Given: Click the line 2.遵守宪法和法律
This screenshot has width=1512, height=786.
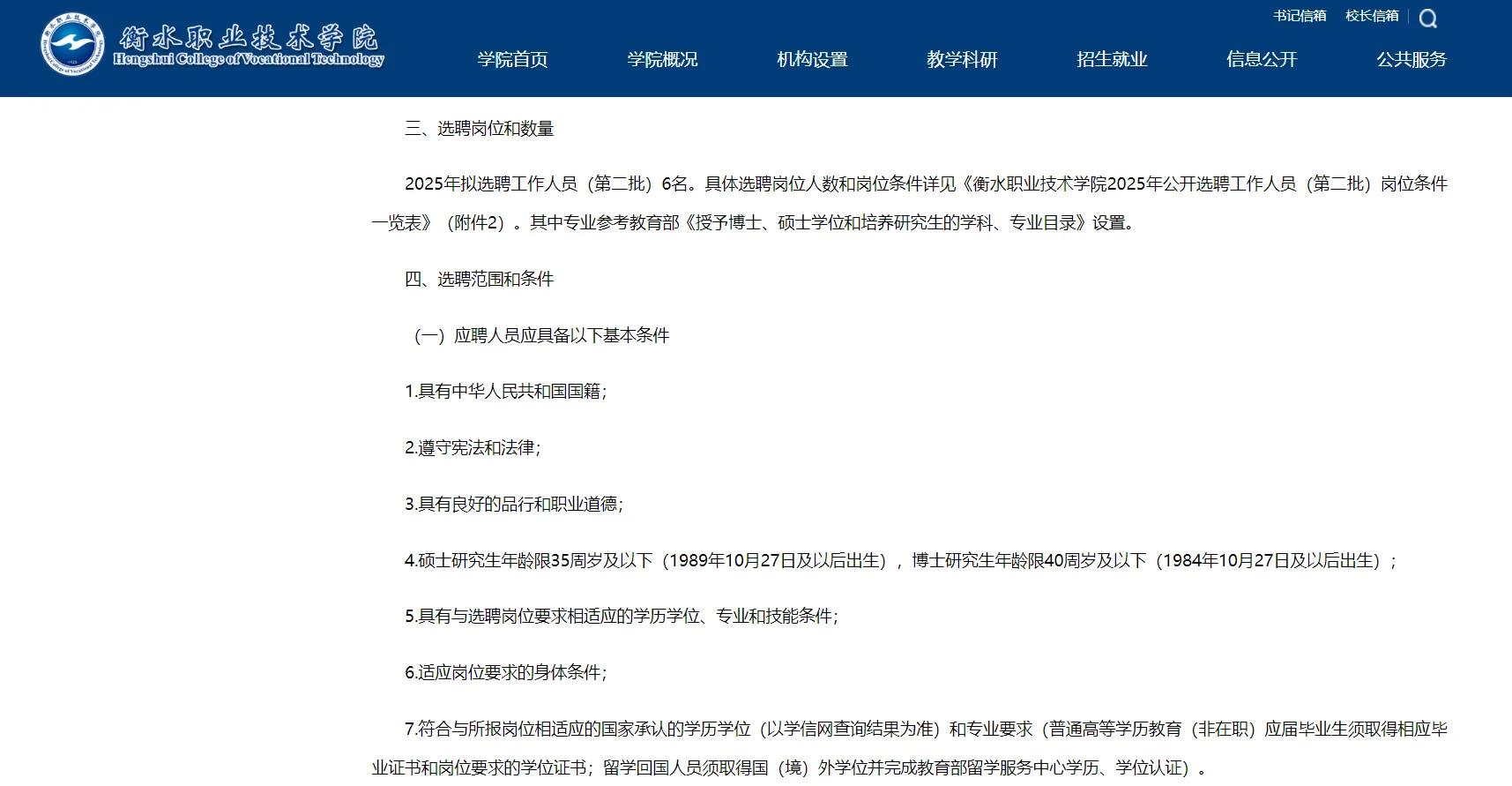Looking at the screenshot, I should (473, 447).
